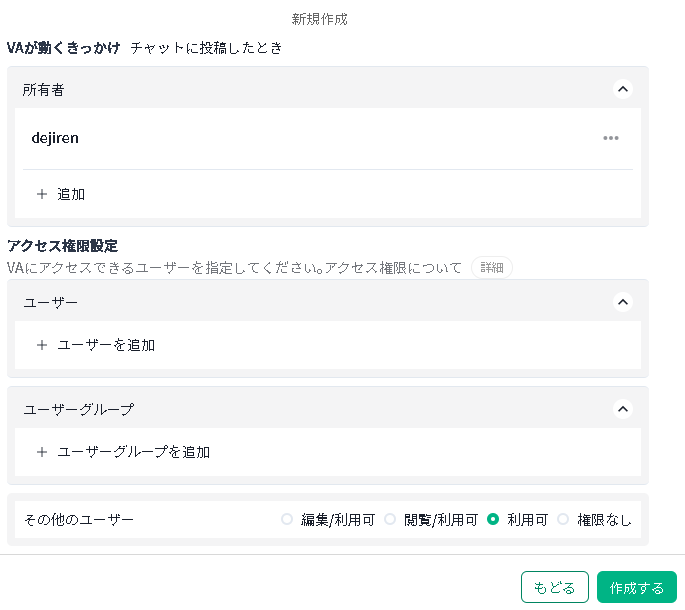
Task: Collapse the ユーザーグループ section chevron
Action: (623, 408)
